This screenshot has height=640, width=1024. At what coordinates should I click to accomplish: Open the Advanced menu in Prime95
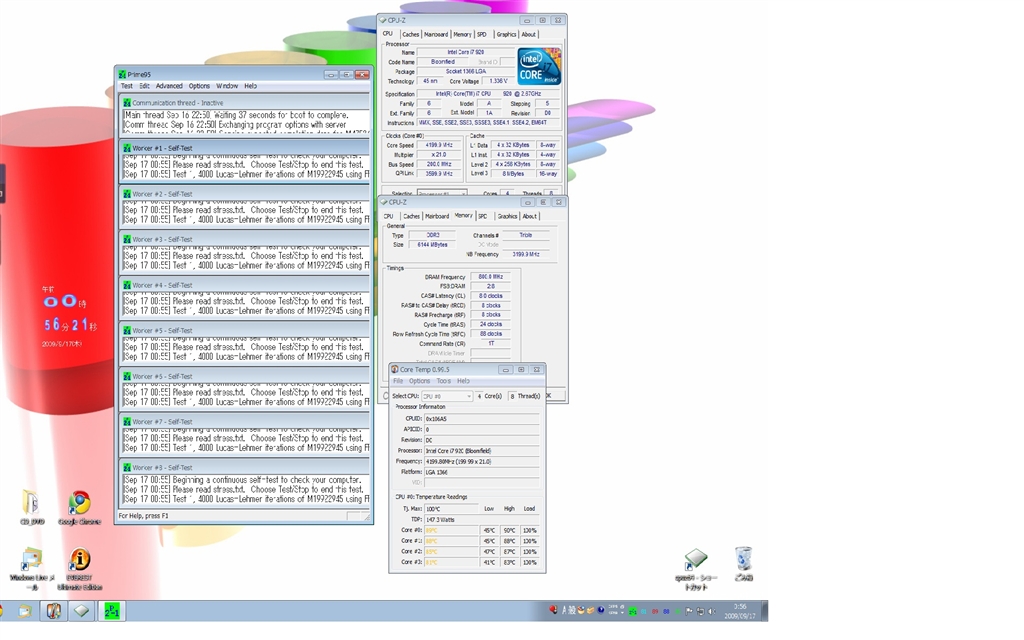169,86
